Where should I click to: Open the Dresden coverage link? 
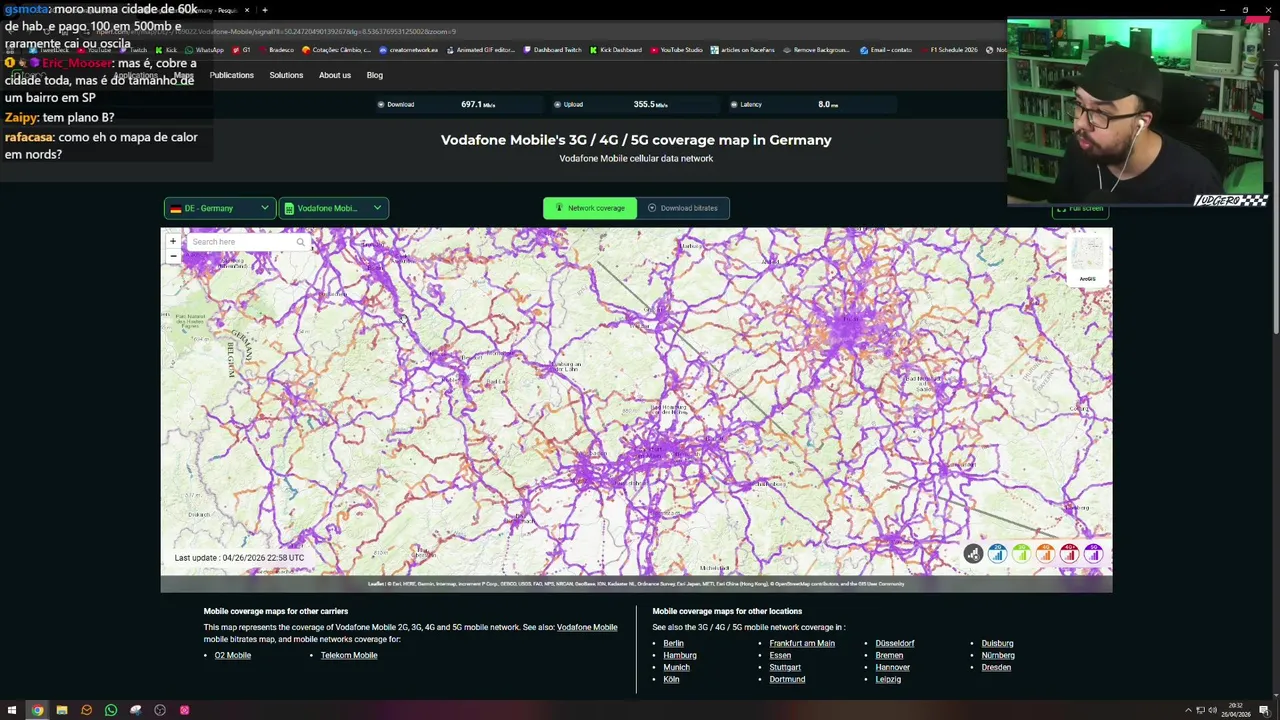(996, 667)
